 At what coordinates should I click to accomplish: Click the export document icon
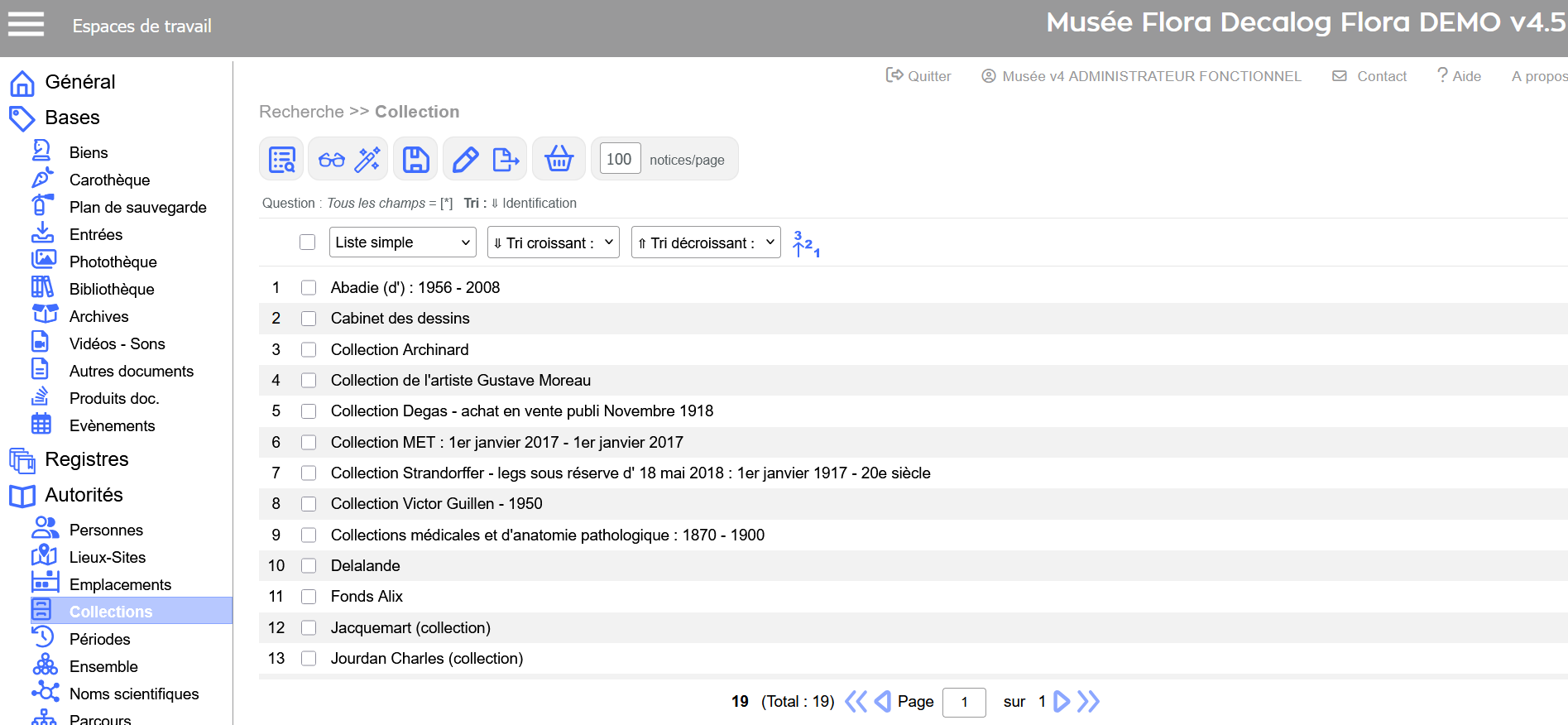(505, 159)
